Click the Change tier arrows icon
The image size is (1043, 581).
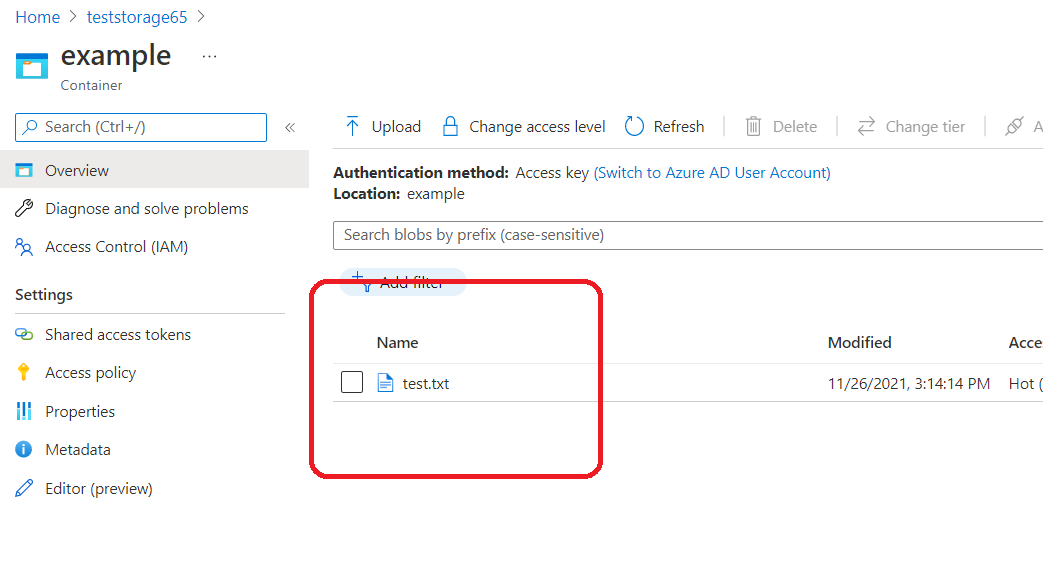point(866,126)
